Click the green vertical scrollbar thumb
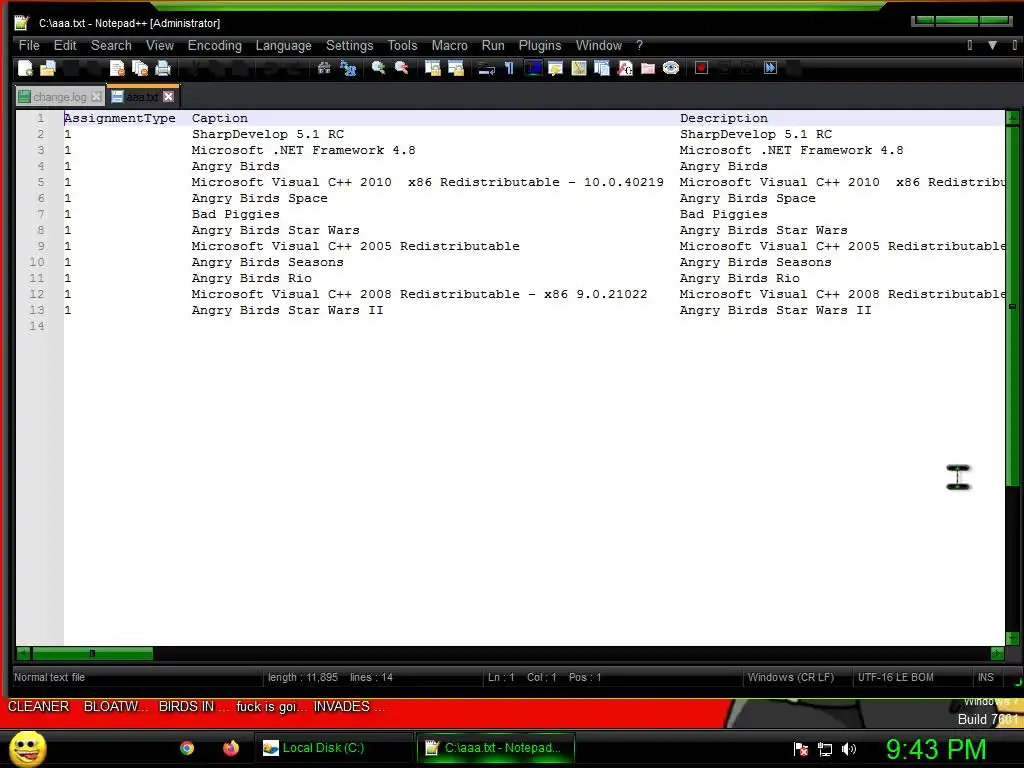This screenshot has height=768, width=1024. click(1012, 306)
